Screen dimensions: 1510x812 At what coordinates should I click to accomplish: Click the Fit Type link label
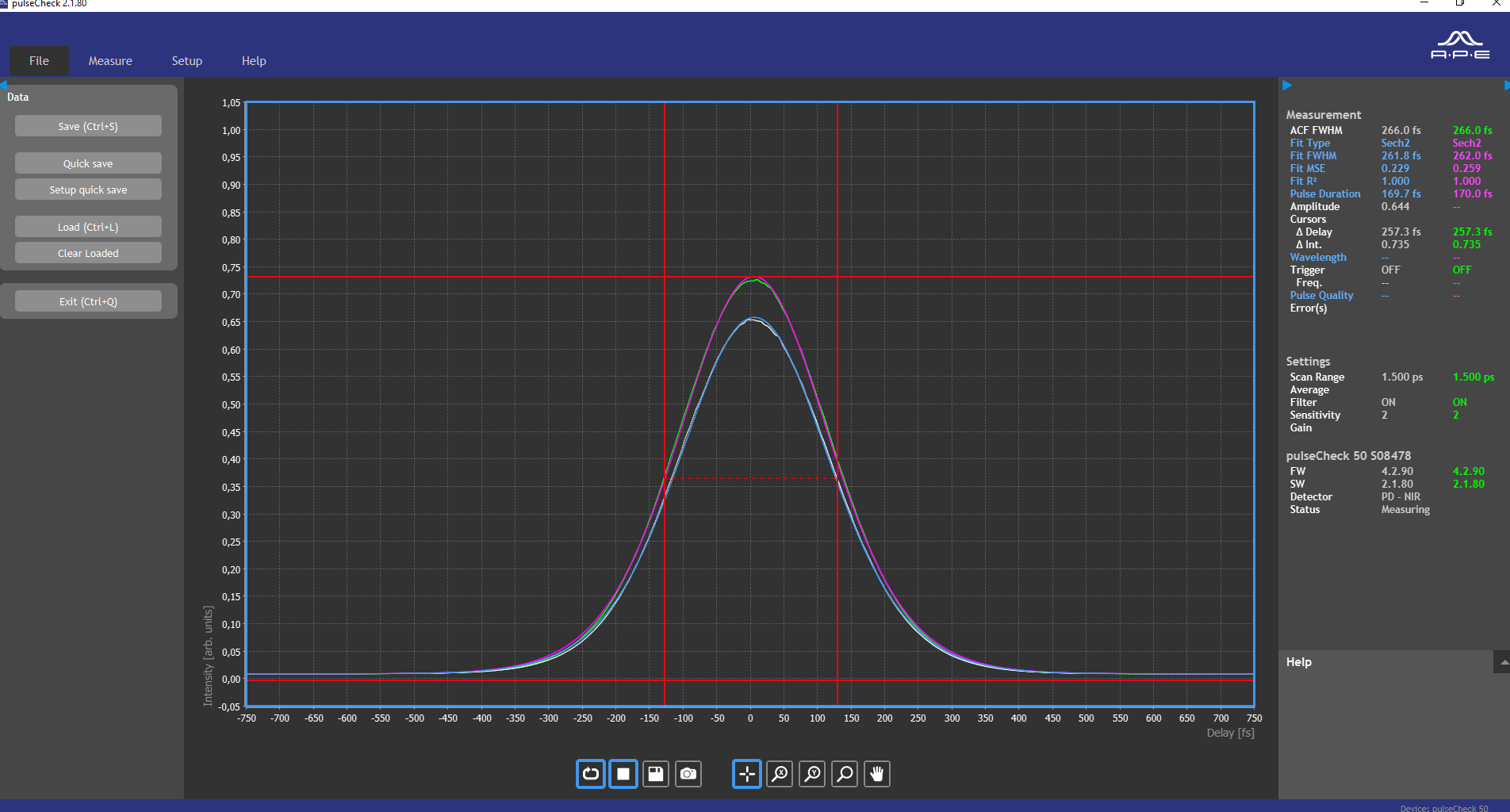1309,143
